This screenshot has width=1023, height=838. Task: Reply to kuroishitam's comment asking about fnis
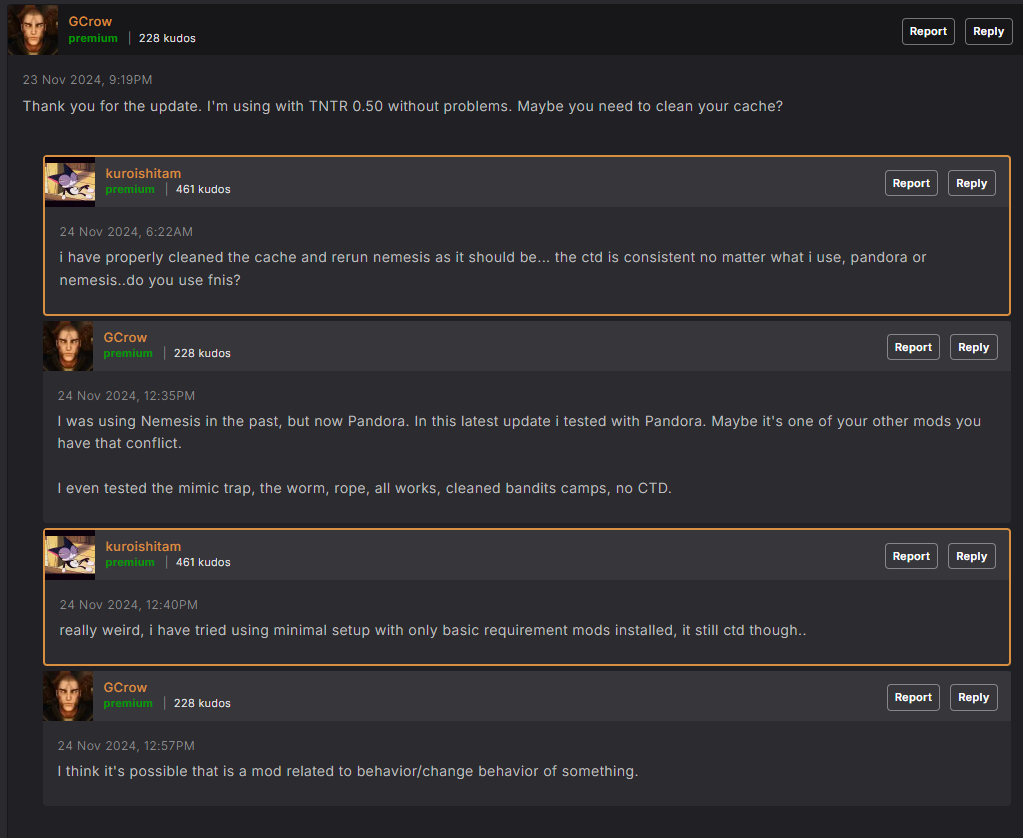(971, 183)
